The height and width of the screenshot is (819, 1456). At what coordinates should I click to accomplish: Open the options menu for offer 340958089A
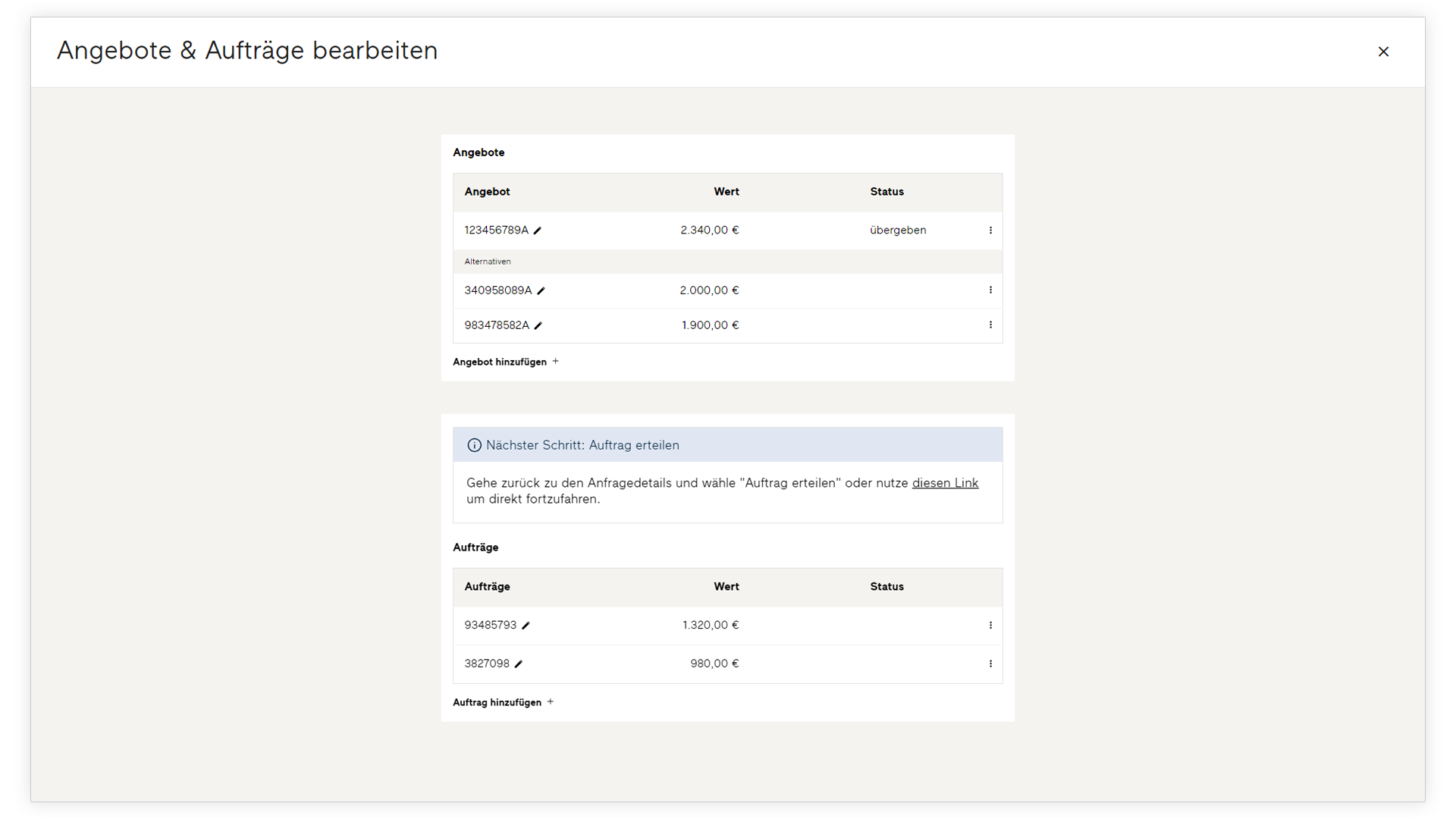tap(990, 290)
